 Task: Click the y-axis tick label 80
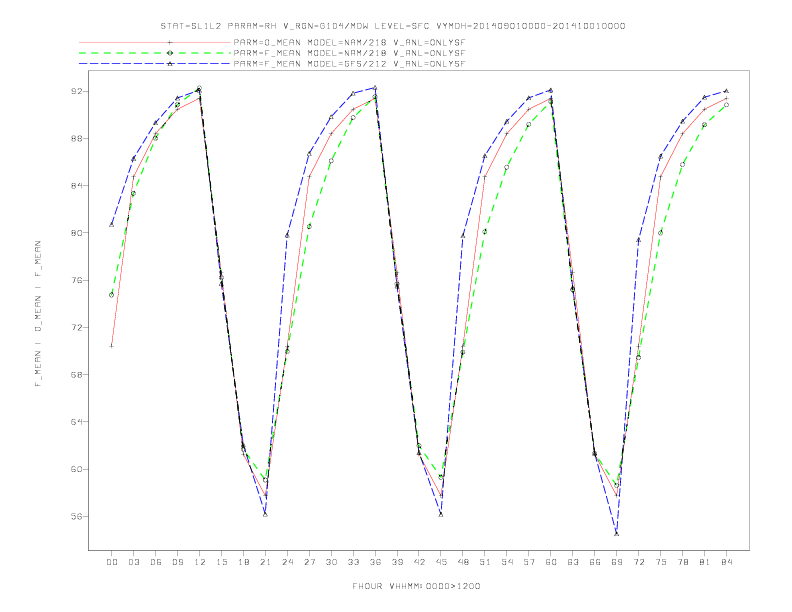76,233
